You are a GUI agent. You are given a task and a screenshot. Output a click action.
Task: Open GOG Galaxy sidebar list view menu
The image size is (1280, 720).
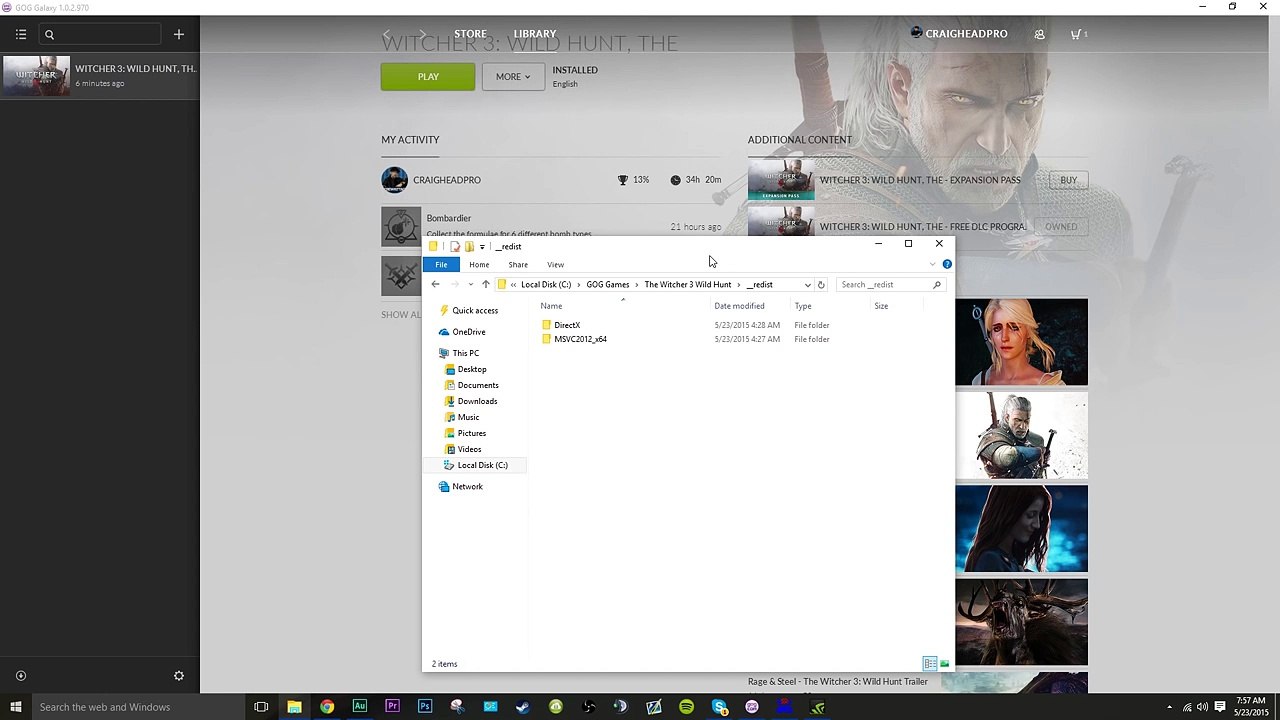[x=21, y=34]
